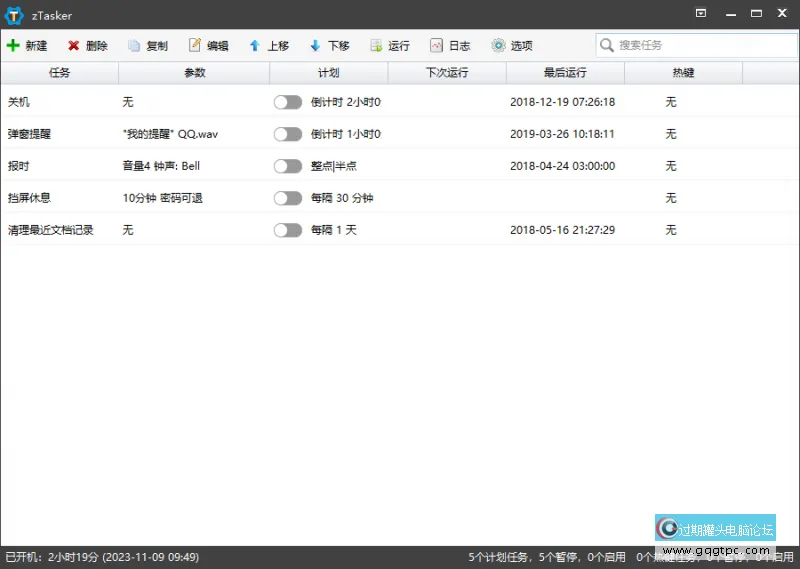This screenshot has height=569, width=800.
Task: Sort by 下次运行 column header
Action: [447, 73]
